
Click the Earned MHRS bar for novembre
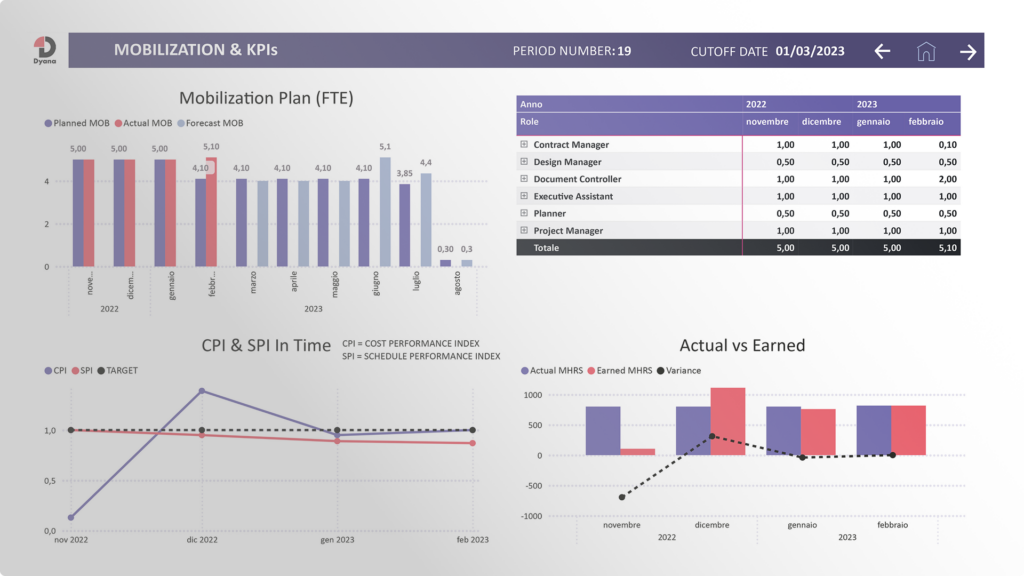[x=637, y=452]
